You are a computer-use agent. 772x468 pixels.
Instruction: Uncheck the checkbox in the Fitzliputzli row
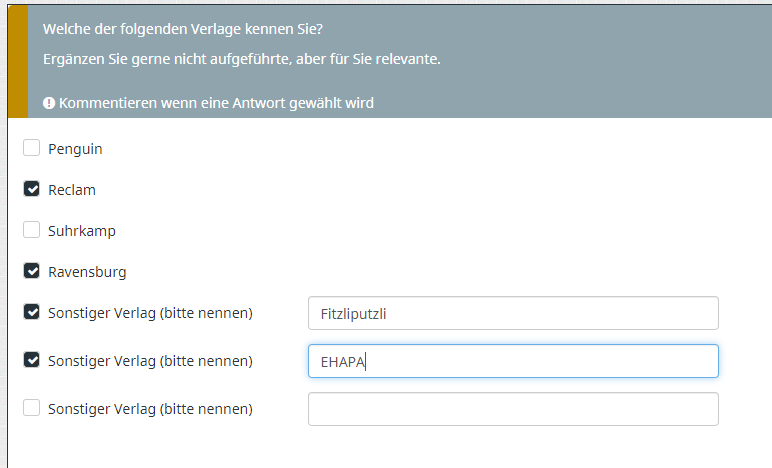coord(31,312)
